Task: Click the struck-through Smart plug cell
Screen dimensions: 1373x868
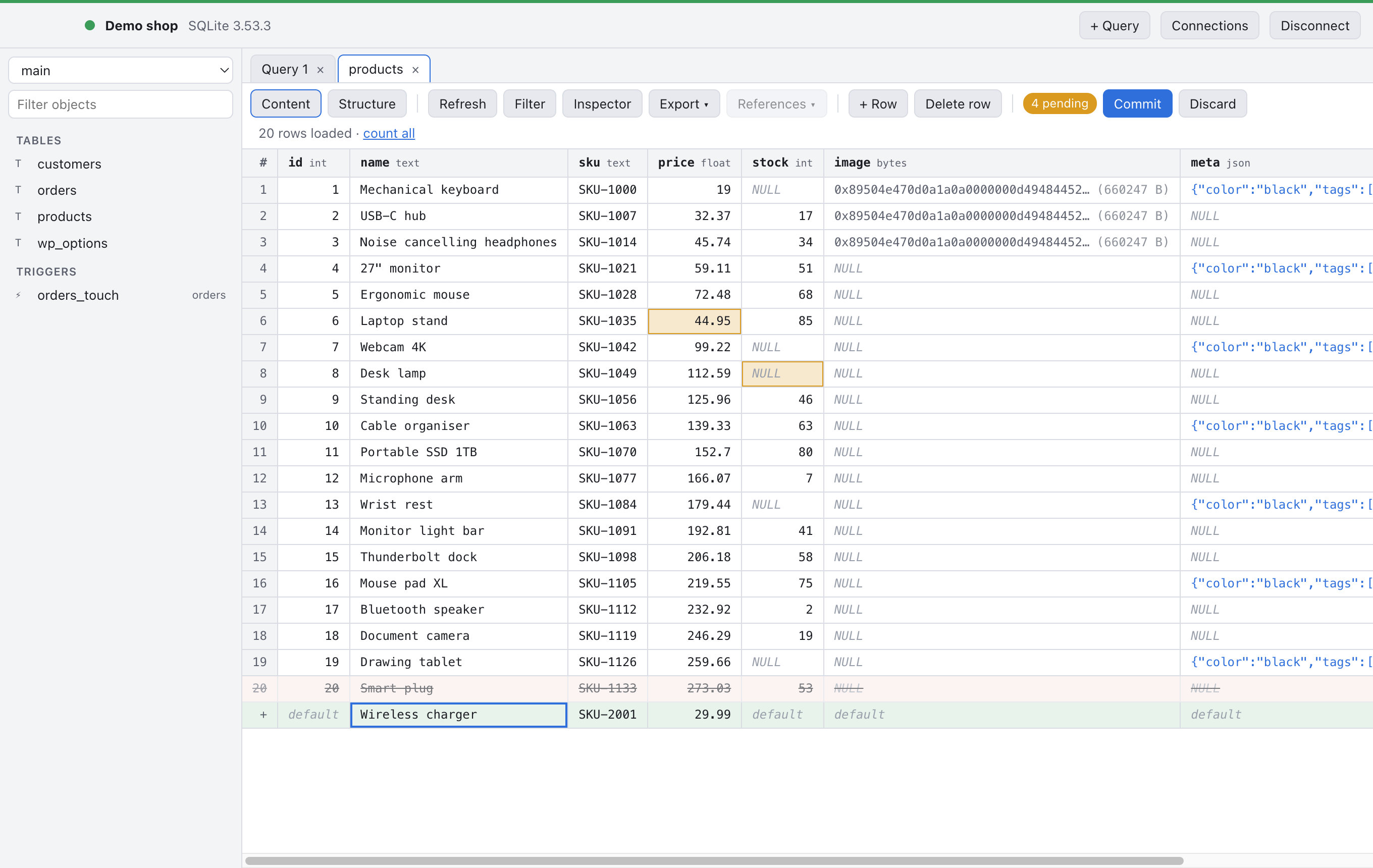Action: [458, 688]
